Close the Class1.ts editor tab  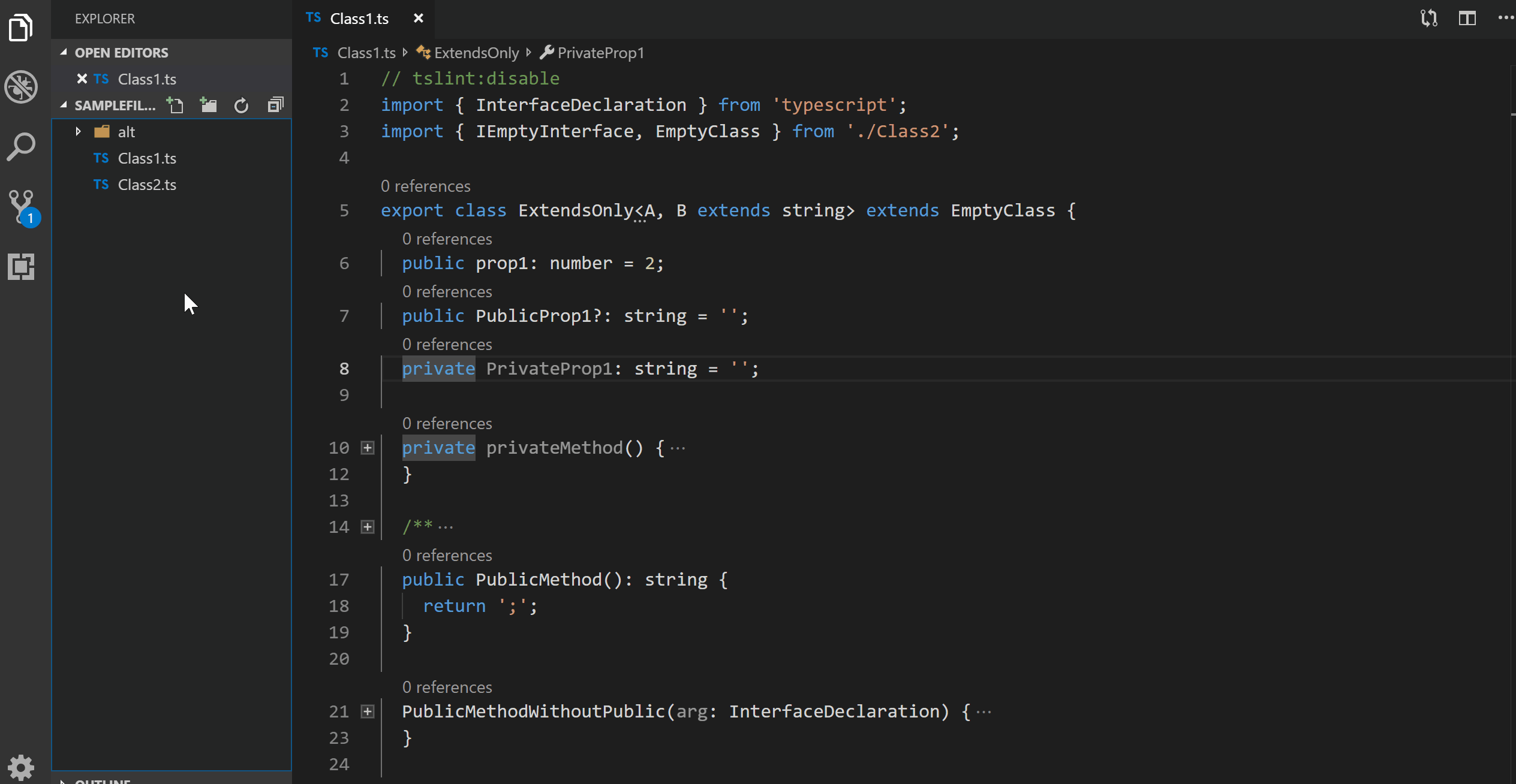(419, 19)
